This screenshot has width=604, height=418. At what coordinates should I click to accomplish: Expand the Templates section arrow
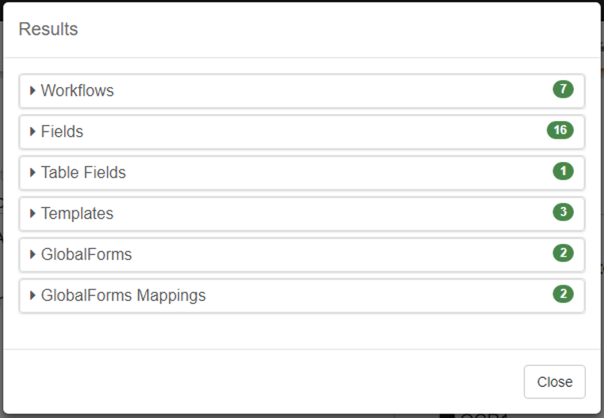33,213
